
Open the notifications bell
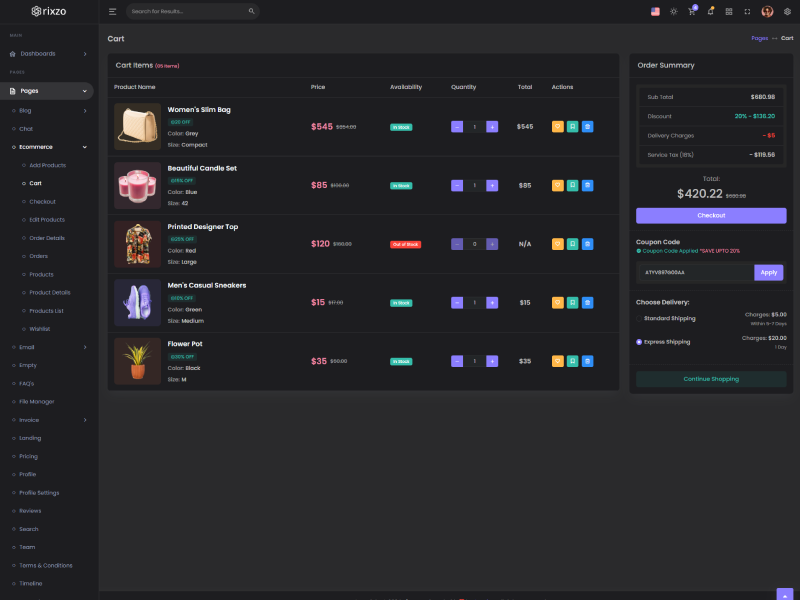click(710, 12)
